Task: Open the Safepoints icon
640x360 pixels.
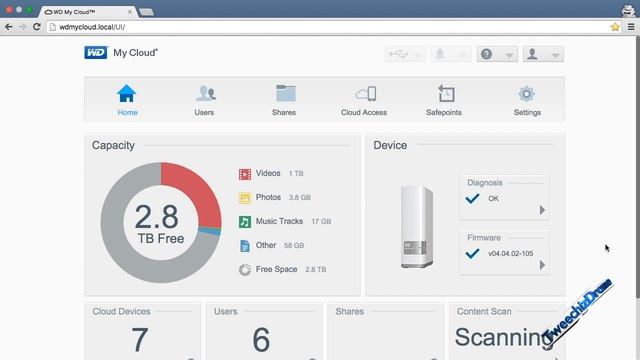Action: (x=446, y=93)
